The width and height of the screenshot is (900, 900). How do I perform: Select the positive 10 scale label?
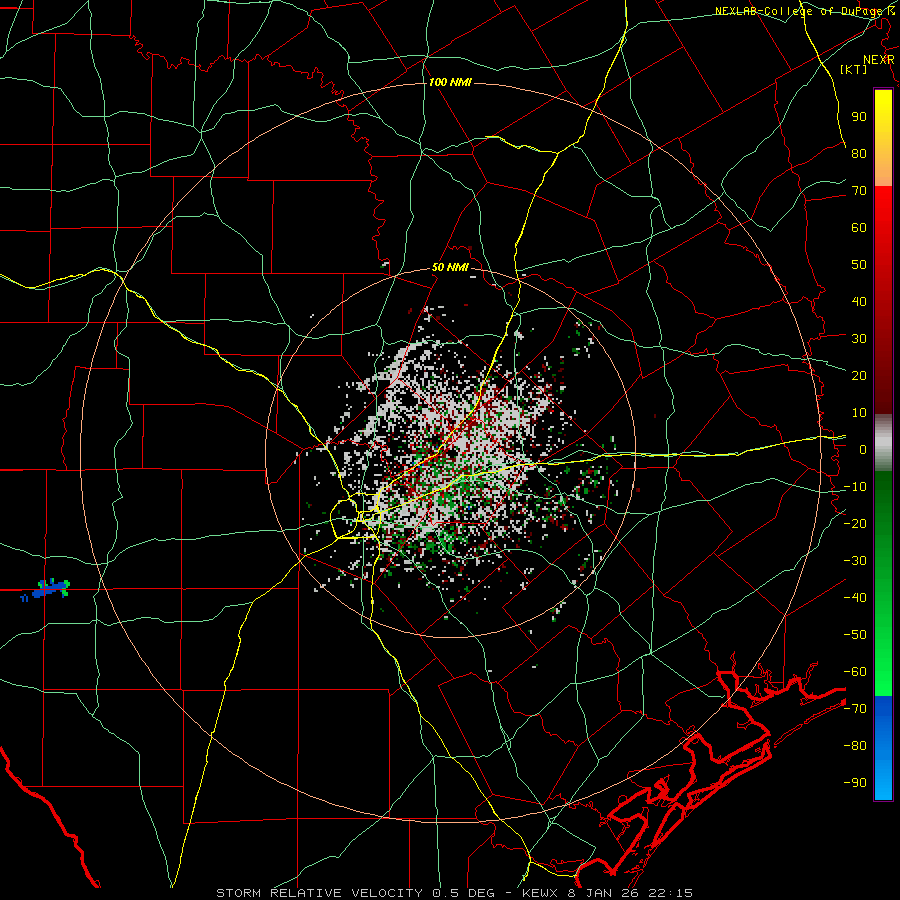[859, 413]
